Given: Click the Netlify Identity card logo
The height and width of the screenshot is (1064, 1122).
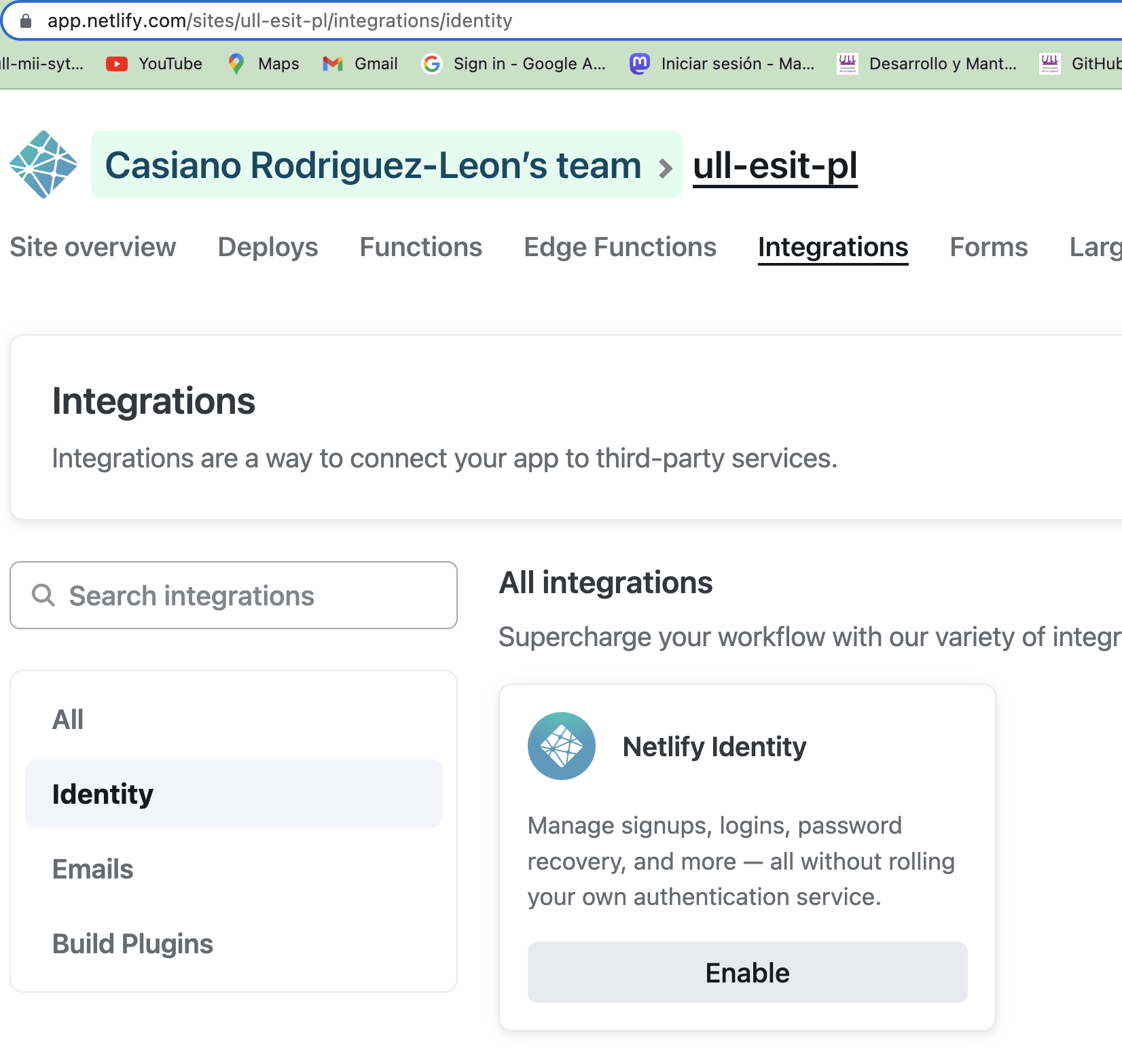Looking at the screenshot, I should pos(562,746).
